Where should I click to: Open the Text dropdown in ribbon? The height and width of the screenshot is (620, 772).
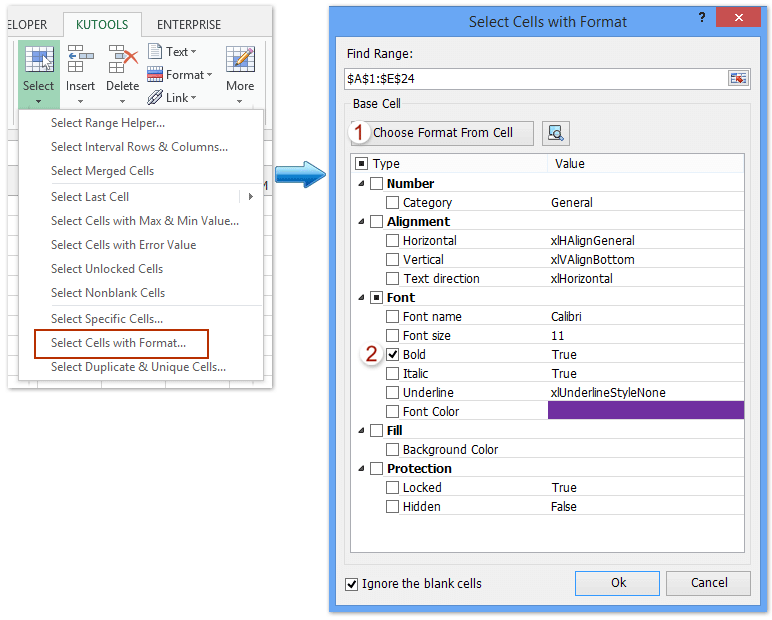click(173, 51)
